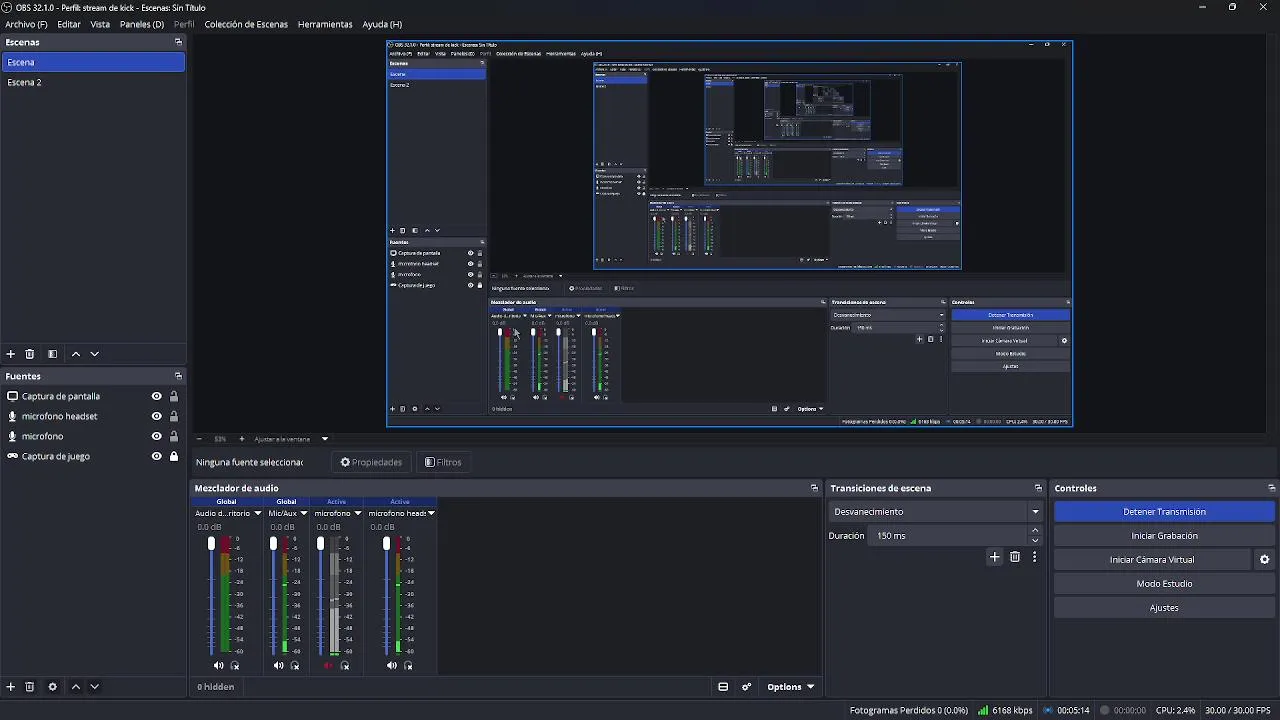Delete the selected scene with trash icon

coord(30,354)
